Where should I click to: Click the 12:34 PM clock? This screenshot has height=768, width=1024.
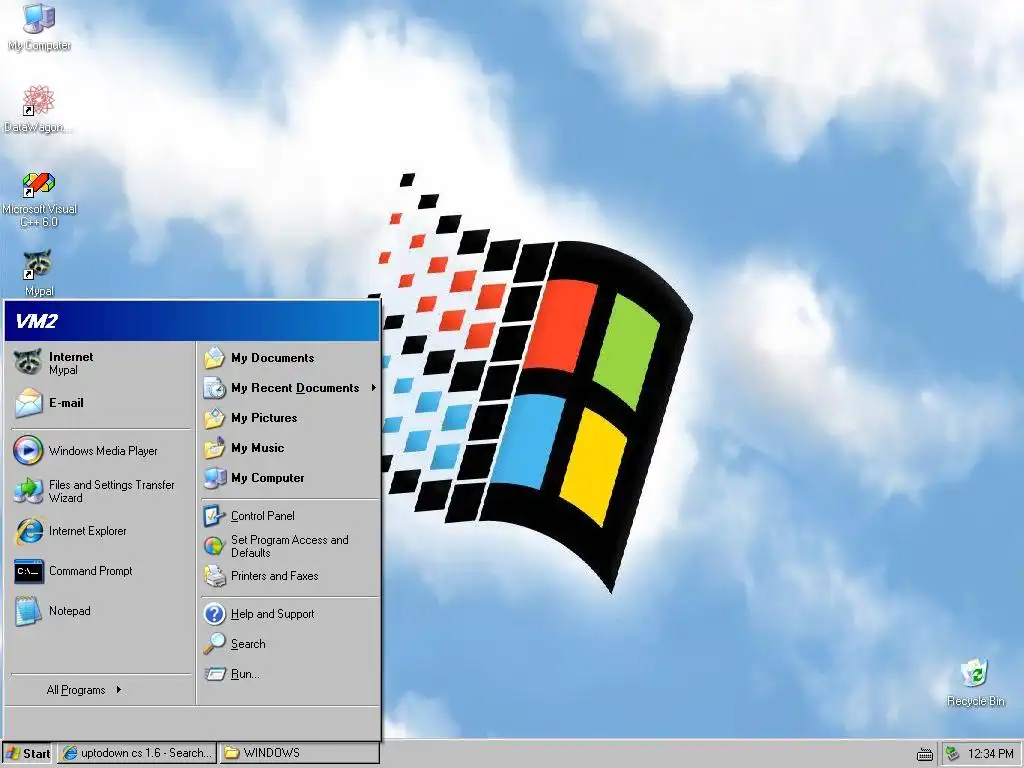coord(991,754)
